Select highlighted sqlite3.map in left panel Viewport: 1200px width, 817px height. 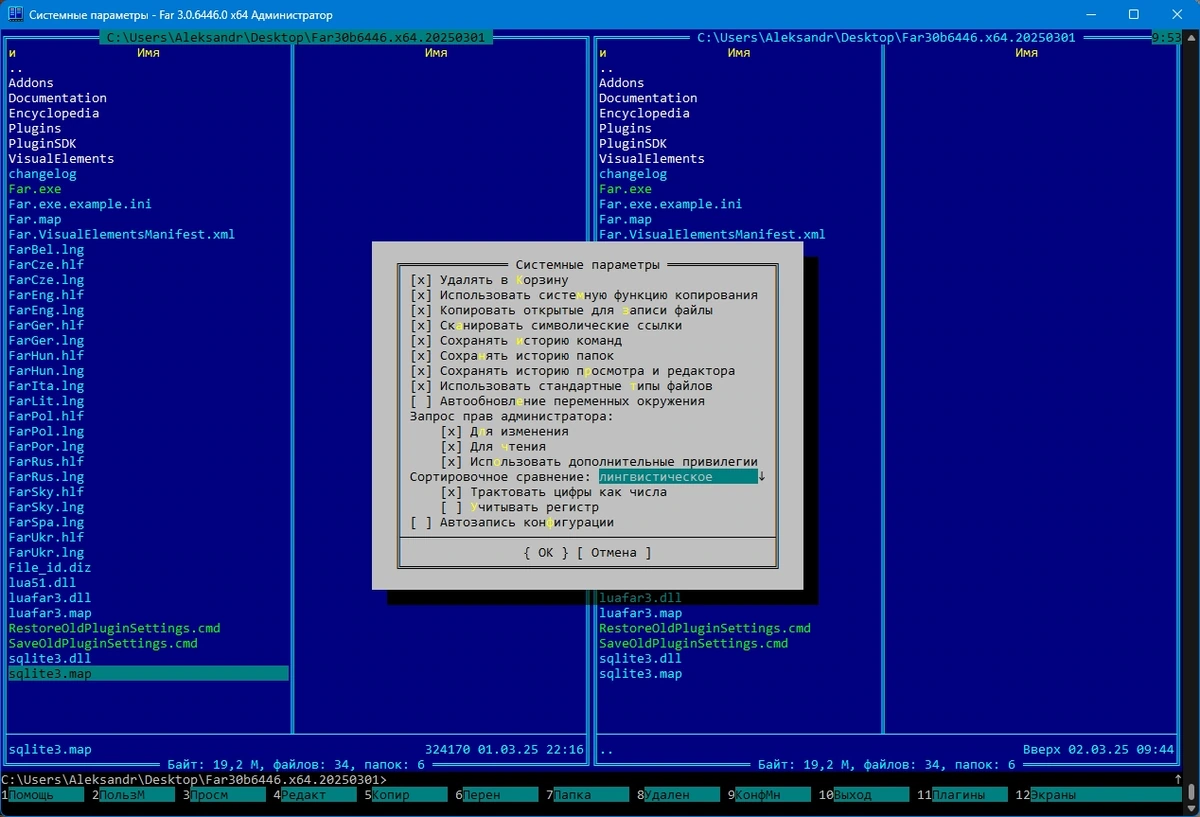148,673
